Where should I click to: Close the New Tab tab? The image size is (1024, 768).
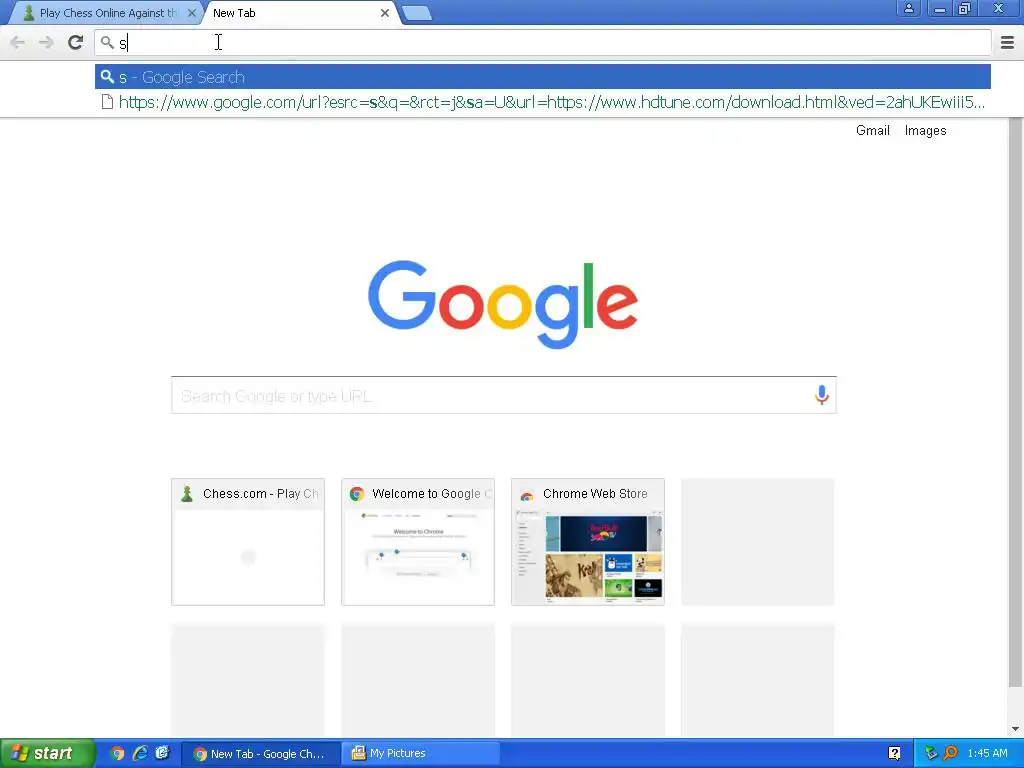pos(385,13)
